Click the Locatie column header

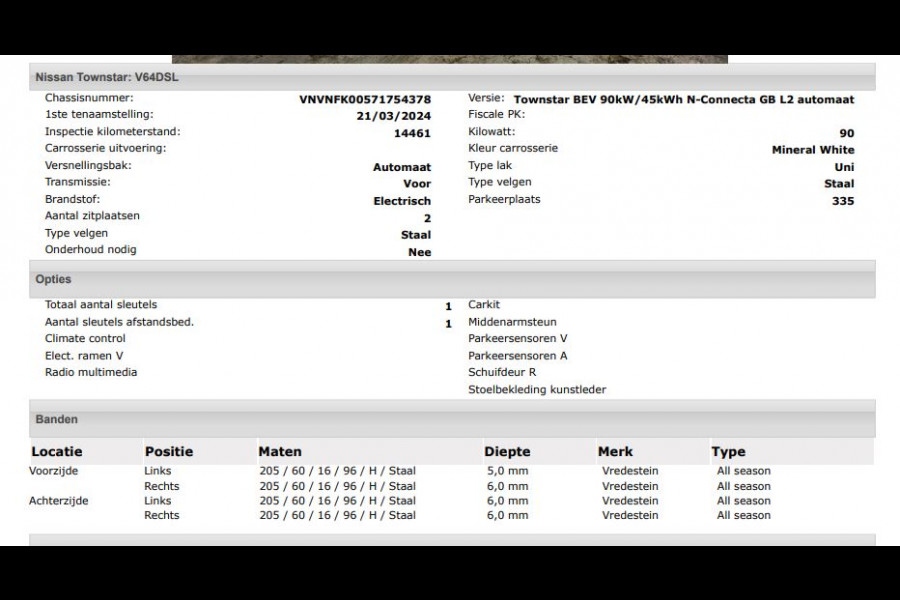coord(56,452)
